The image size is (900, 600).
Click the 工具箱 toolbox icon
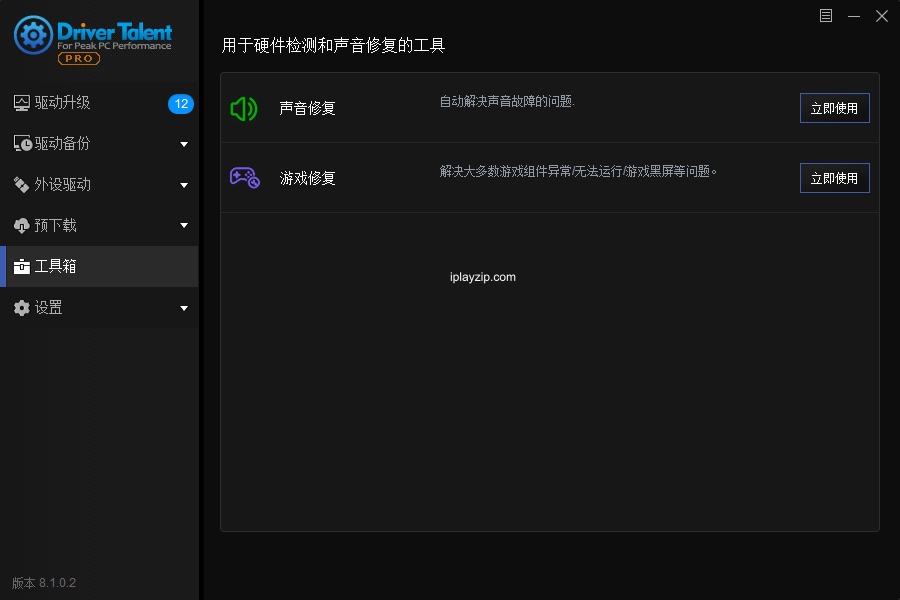click(x=22, y=266)
